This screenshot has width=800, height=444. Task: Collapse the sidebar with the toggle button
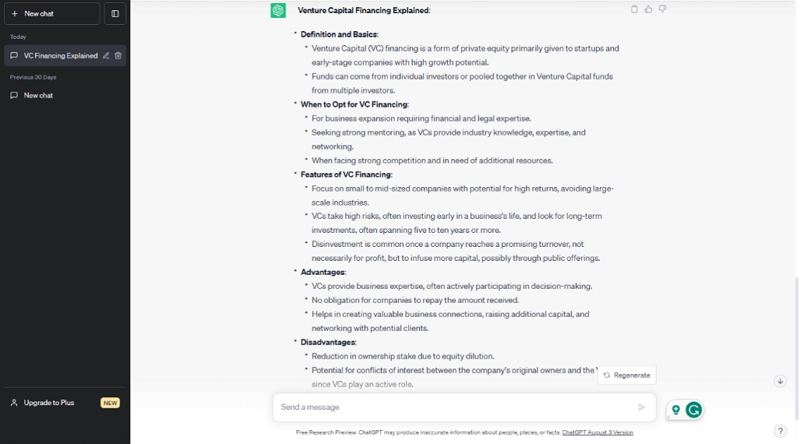pyautogui.click(x=115, y=13)
